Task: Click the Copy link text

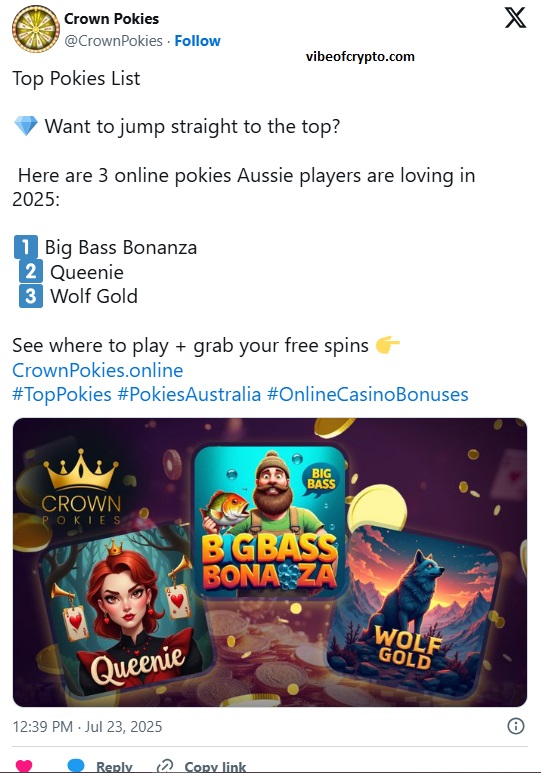Action: [215, 767]
